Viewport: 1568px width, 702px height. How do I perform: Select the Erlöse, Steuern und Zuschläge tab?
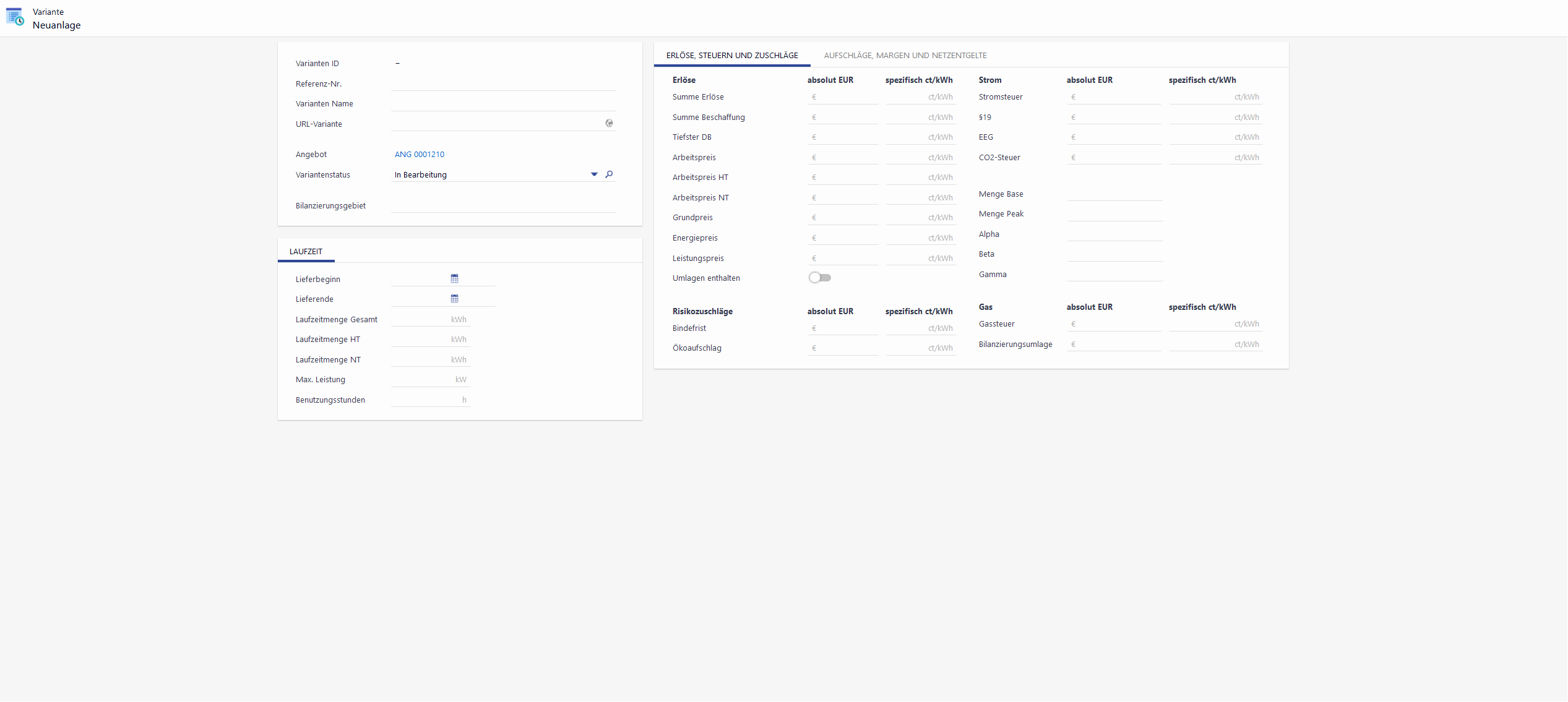point(731,56)
